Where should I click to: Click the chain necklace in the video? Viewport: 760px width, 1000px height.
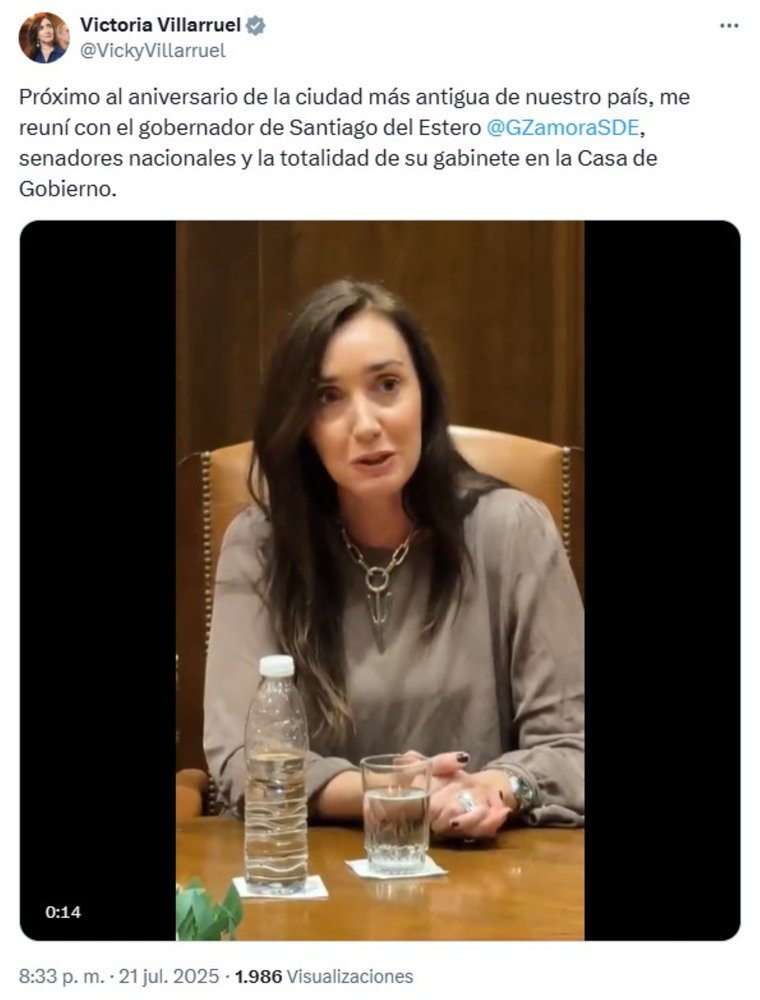click(x=379, y=584)
